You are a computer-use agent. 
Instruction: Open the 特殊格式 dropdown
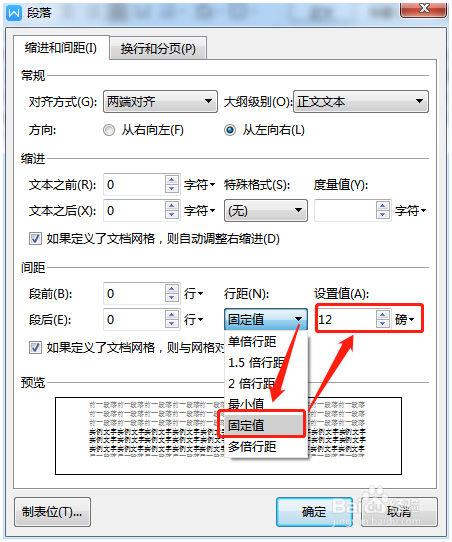265,211
